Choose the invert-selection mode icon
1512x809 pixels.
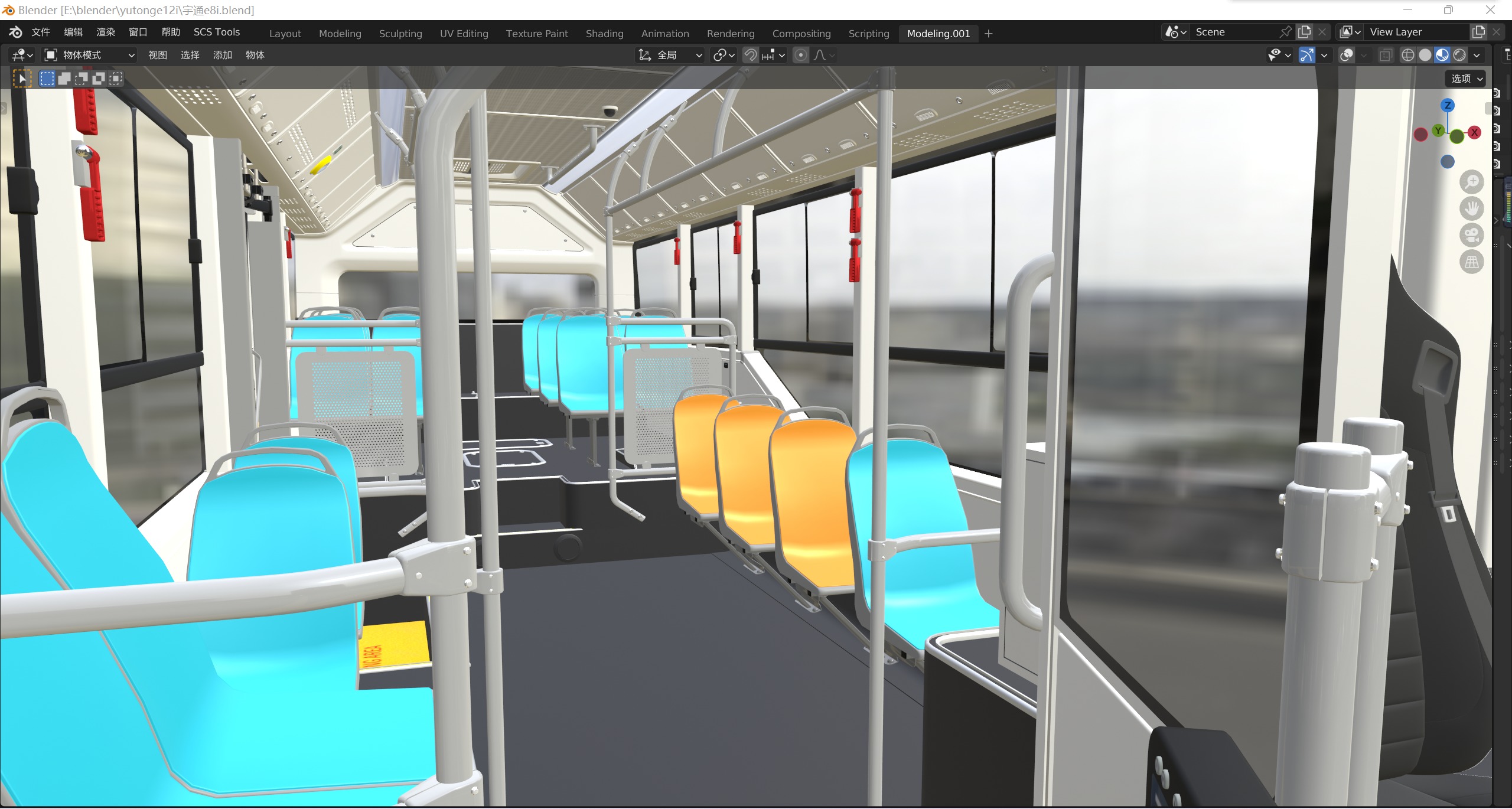[98, 79]
